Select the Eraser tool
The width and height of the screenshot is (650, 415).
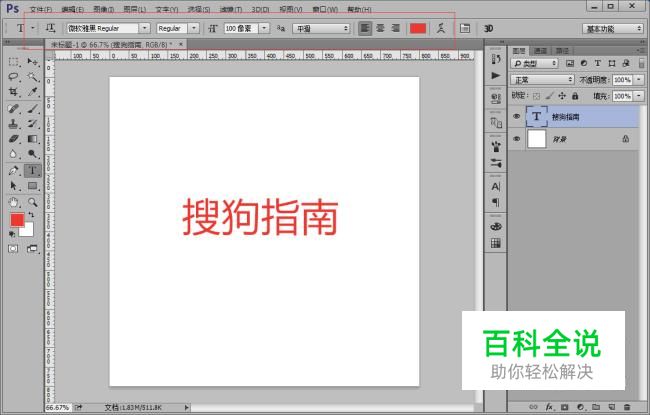coord(13,139)
